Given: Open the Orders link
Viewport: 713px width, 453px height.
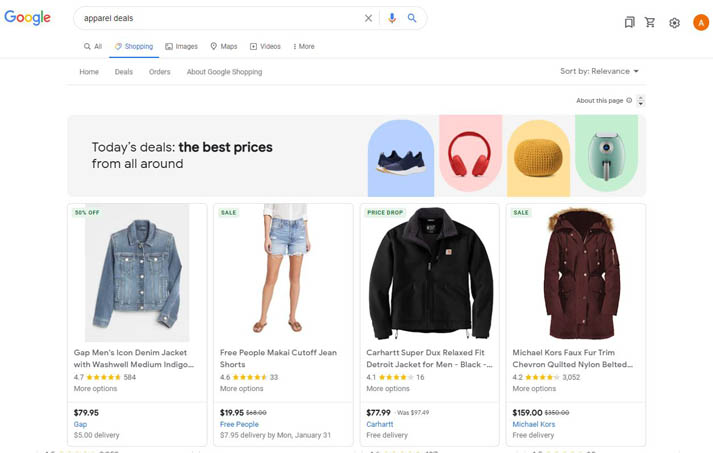Looking at the screenshot, I should 160,72.
